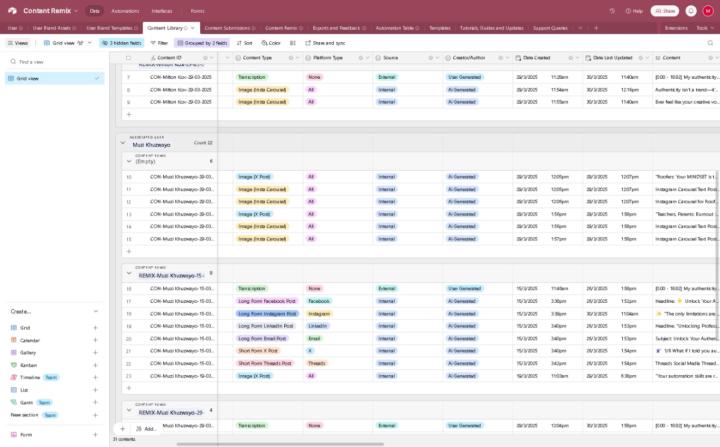Click the Help button
This screenshot has height=447, width=720.
tap(634, 11)
